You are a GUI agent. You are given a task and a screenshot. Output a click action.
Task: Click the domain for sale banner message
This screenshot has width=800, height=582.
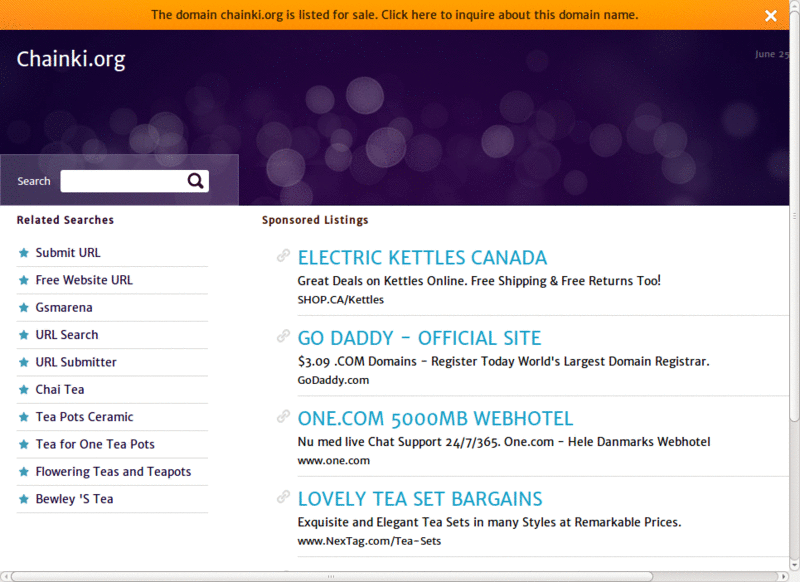pos(394,15)
